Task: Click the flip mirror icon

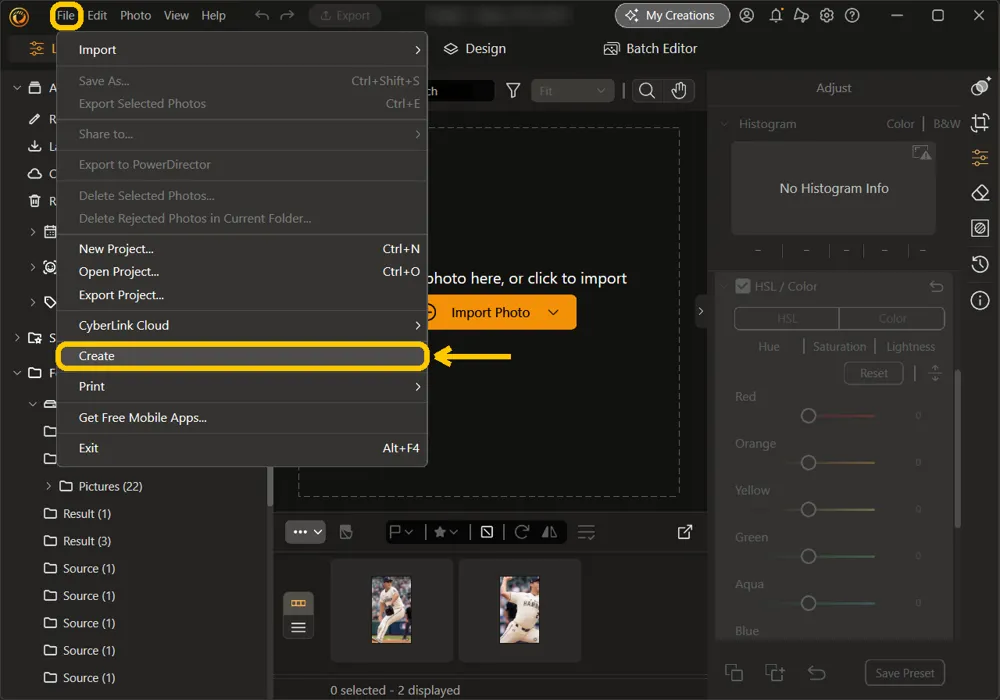Action: click(x=549, y=532)
